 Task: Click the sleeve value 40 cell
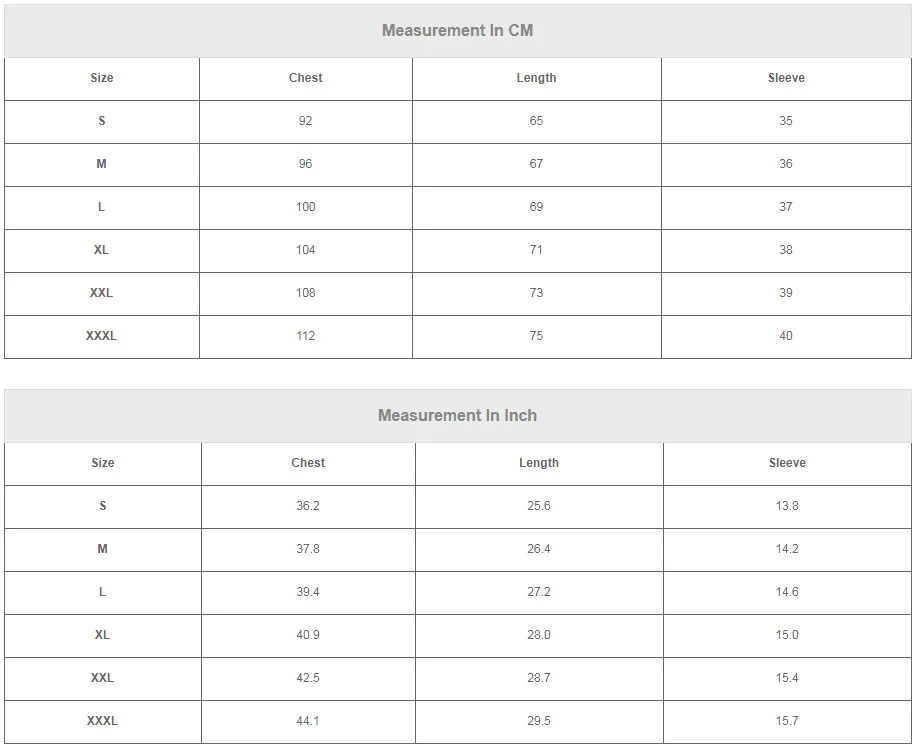pos(786,337)
